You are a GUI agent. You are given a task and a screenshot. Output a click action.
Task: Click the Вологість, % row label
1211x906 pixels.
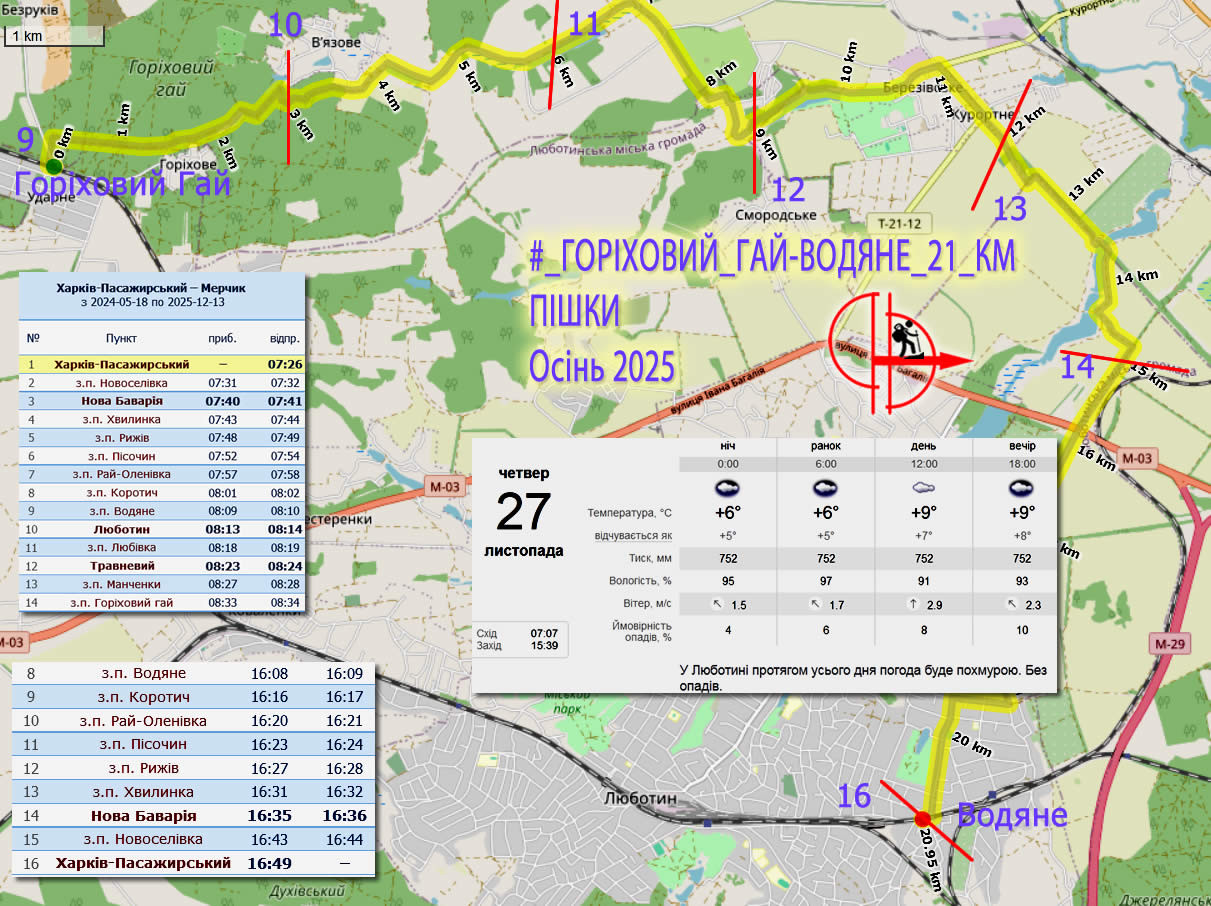click(640, 581)
